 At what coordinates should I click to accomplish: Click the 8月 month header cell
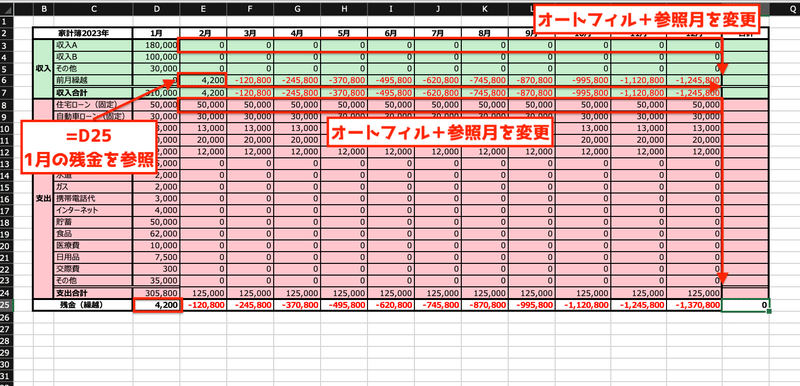pyautogui.click(x=485, y=34)
